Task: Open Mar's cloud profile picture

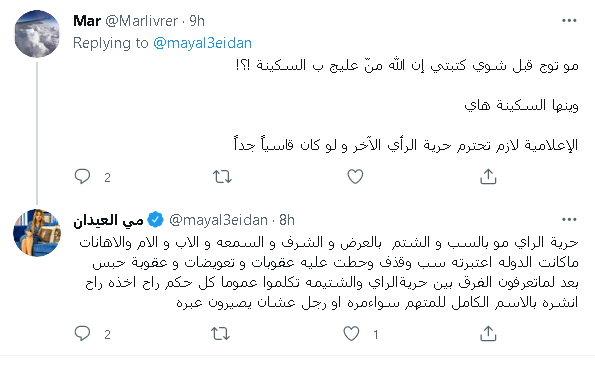Action: [x=37, y=34]
